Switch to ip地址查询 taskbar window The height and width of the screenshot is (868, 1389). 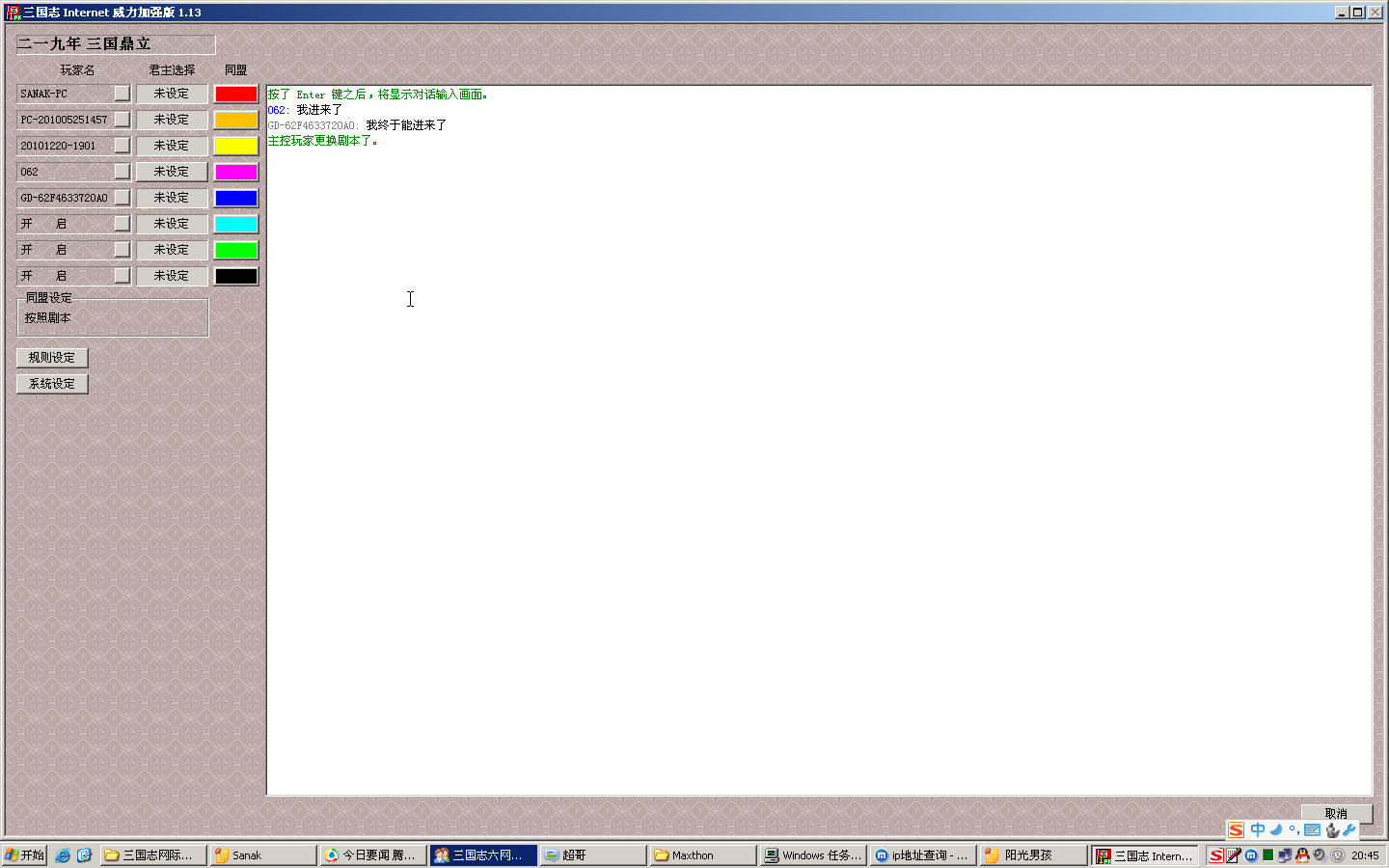pos(923,855)
